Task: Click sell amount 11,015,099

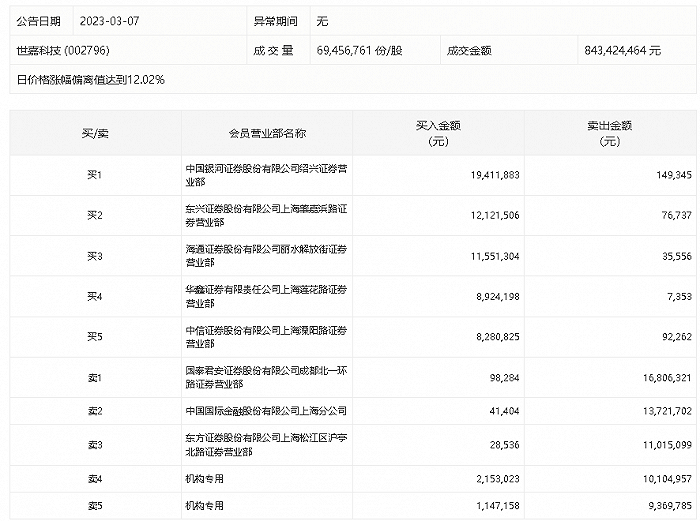Action: [667, 445]
